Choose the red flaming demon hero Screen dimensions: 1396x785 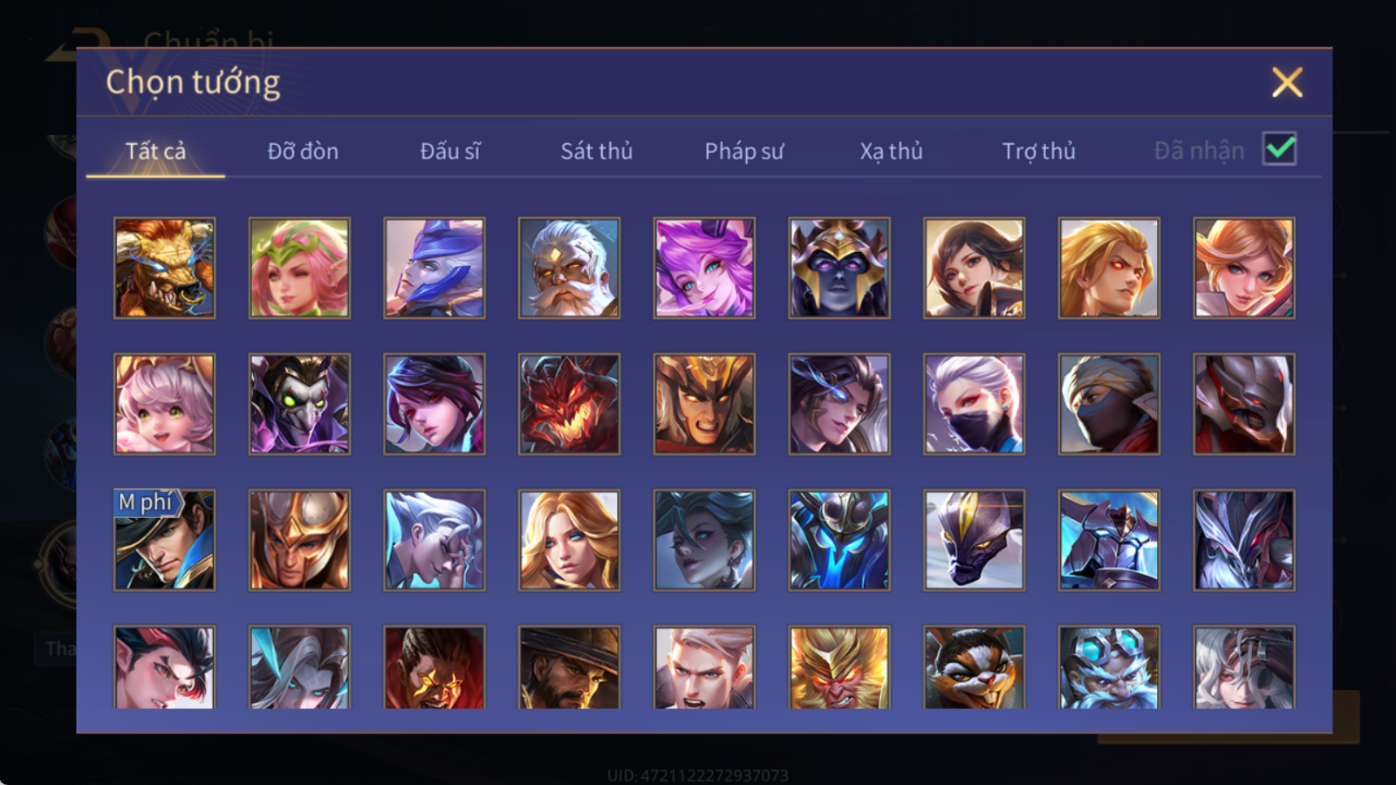click(569, 404)
